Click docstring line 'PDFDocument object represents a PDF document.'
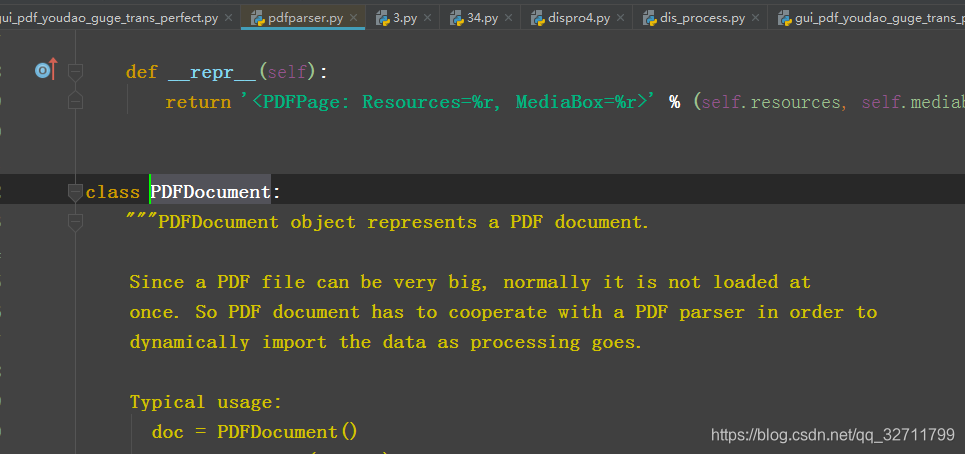Screen dimensions: 965x454 387,222
